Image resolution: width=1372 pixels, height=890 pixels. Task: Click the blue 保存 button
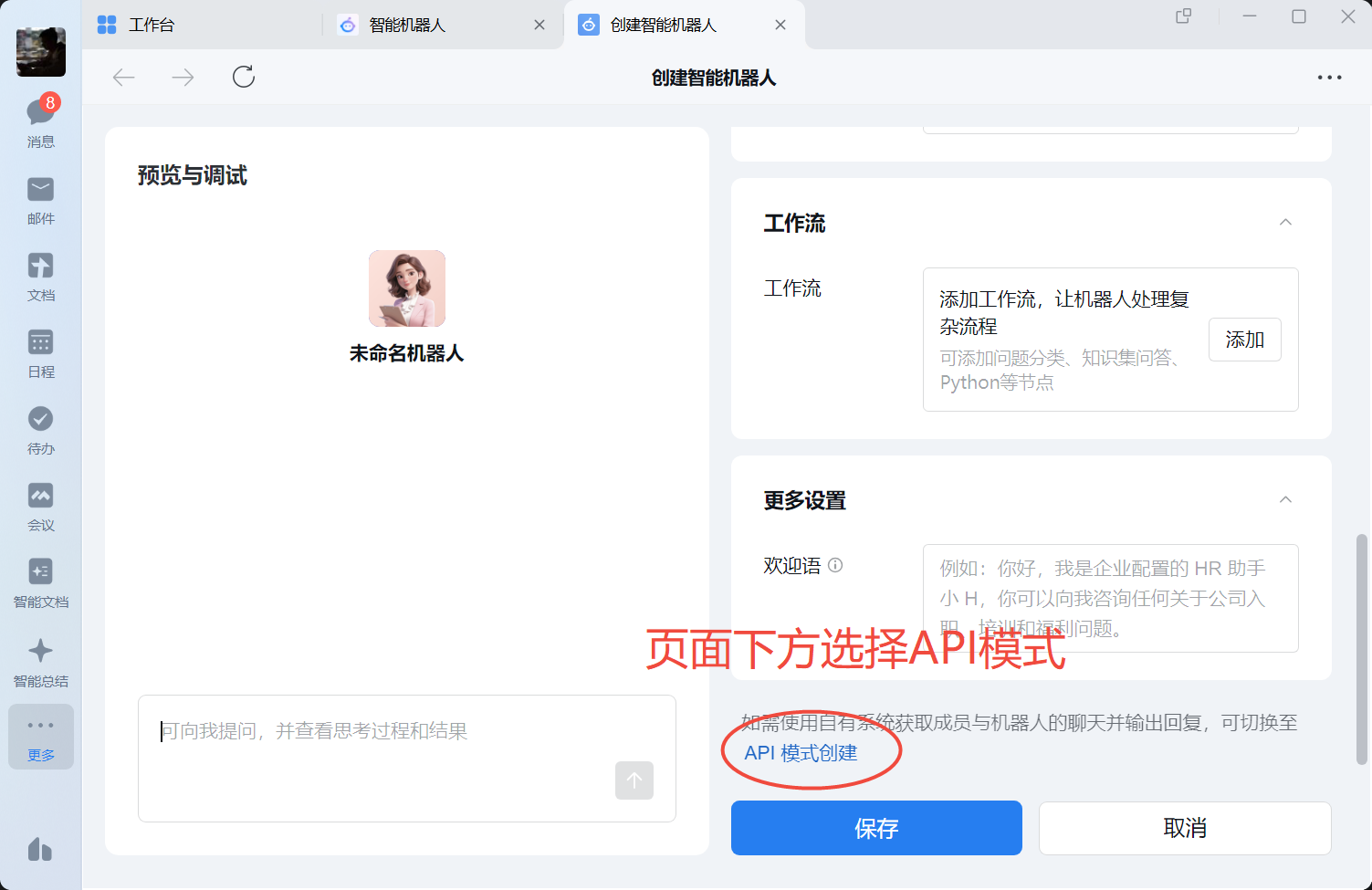876,828
